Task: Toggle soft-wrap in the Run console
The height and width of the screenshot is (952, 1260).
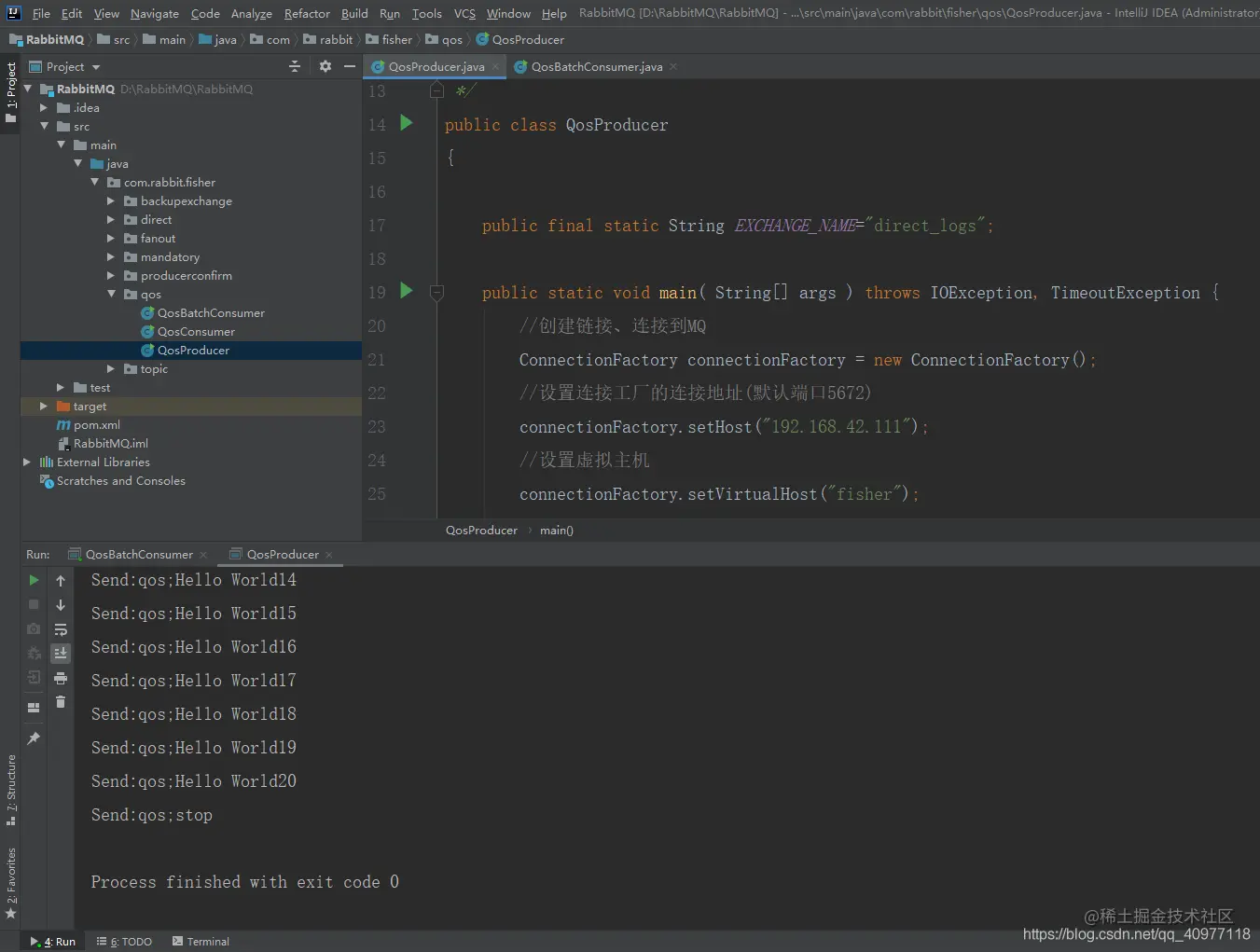Action: (61, 629)
